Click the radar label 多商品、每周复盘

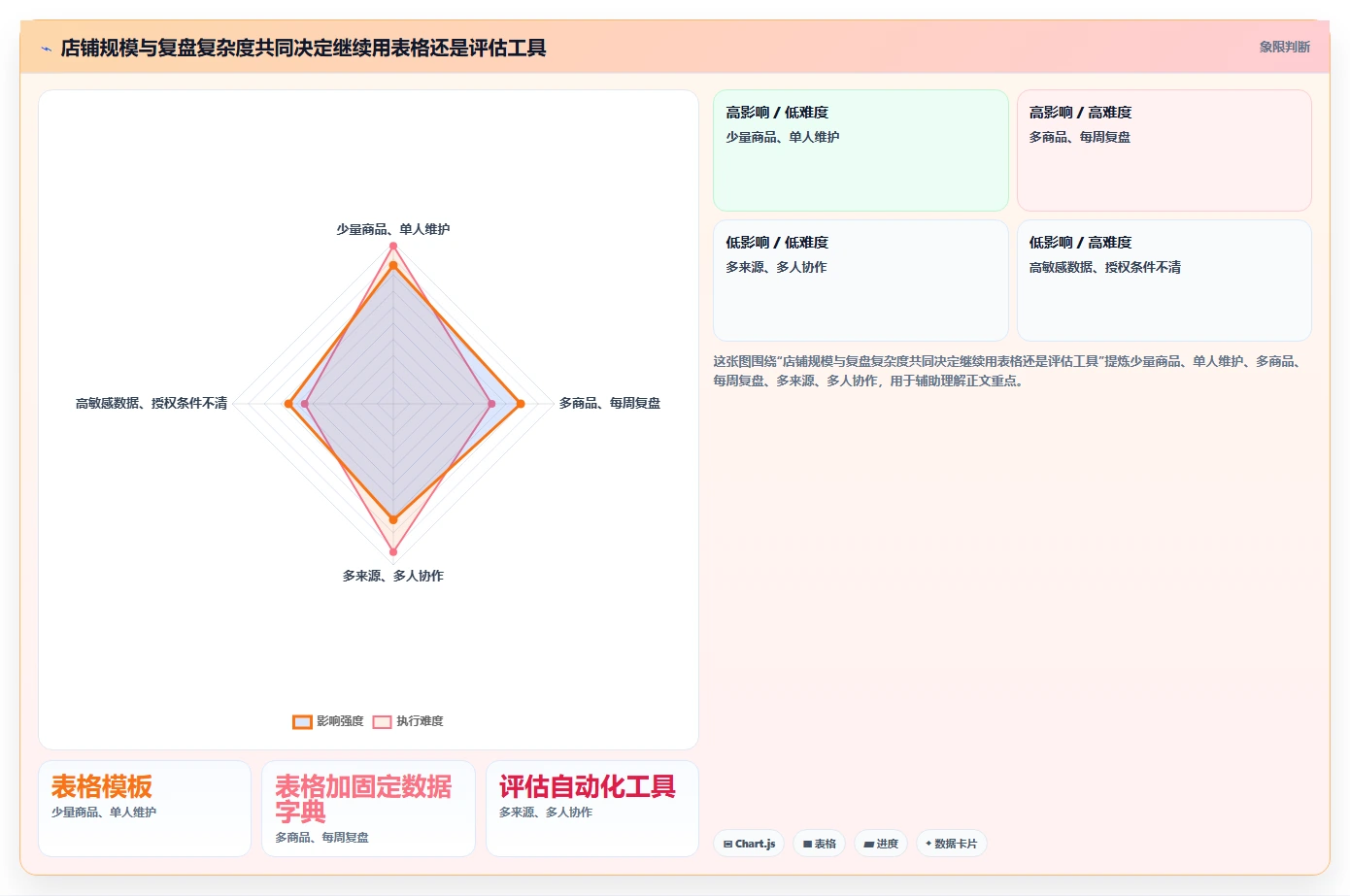coord(610,403)
